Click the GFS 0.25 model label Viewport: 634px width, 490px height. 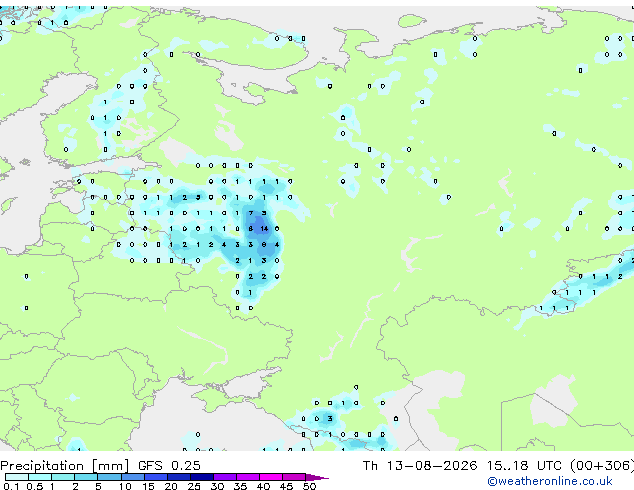[x=169, y=466]
